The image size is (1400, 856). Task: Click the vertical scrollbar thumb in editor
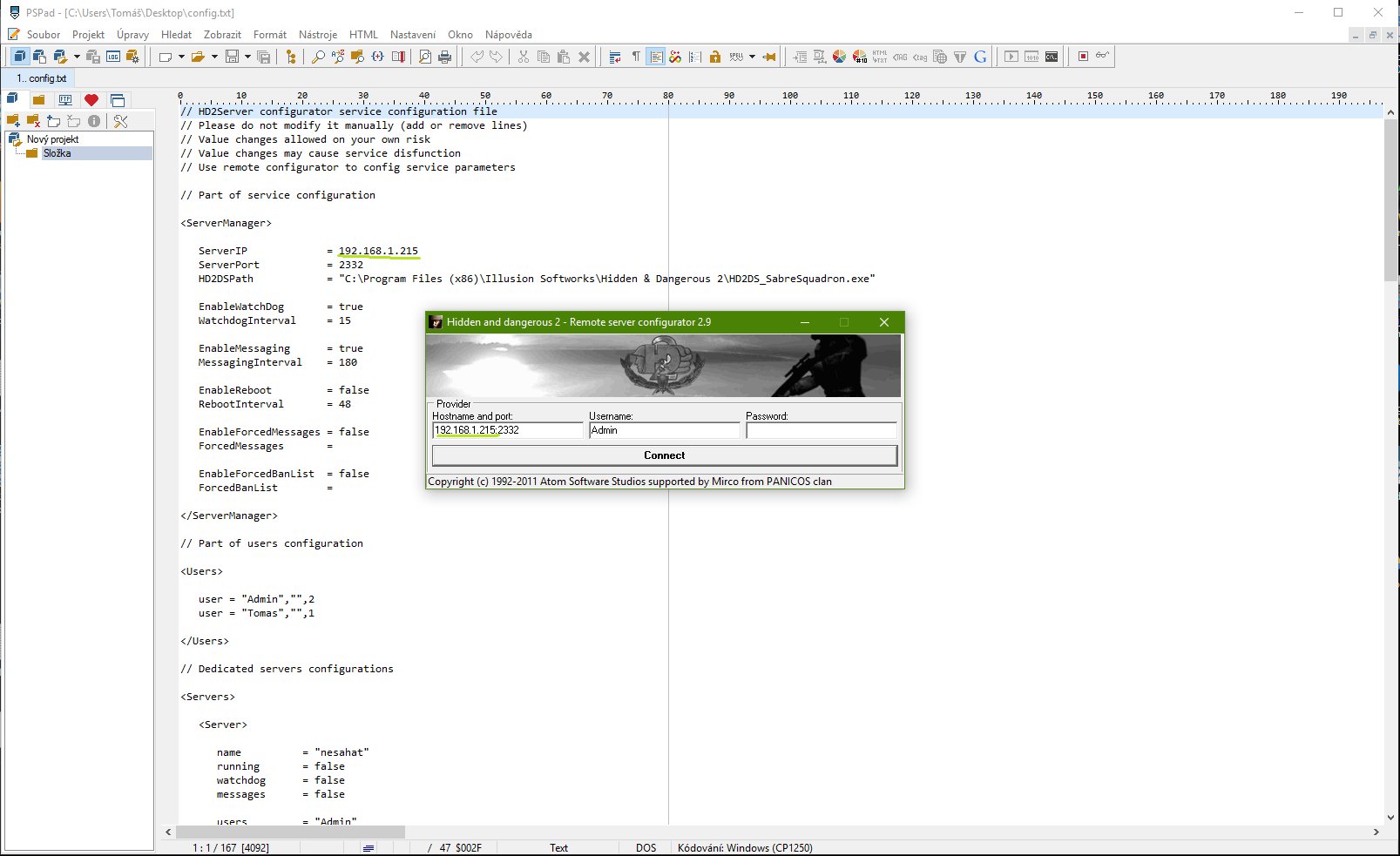click(1391, 200)
